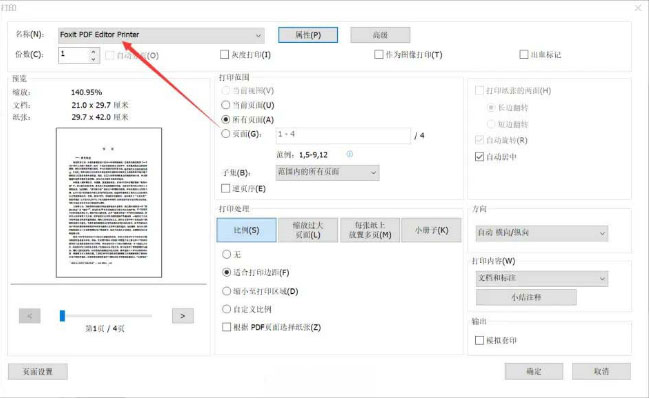The height and width of the screenshot is (399, 650).
Task: Click the 小结注释 summarize comments button
Action: 526,297
